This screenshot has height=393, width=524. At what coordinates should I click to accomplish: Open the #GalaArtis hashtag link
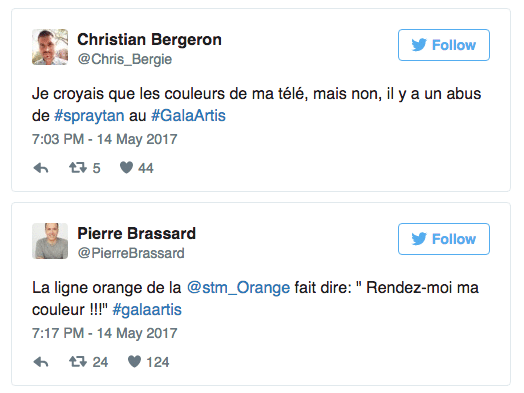pos(188,116)
